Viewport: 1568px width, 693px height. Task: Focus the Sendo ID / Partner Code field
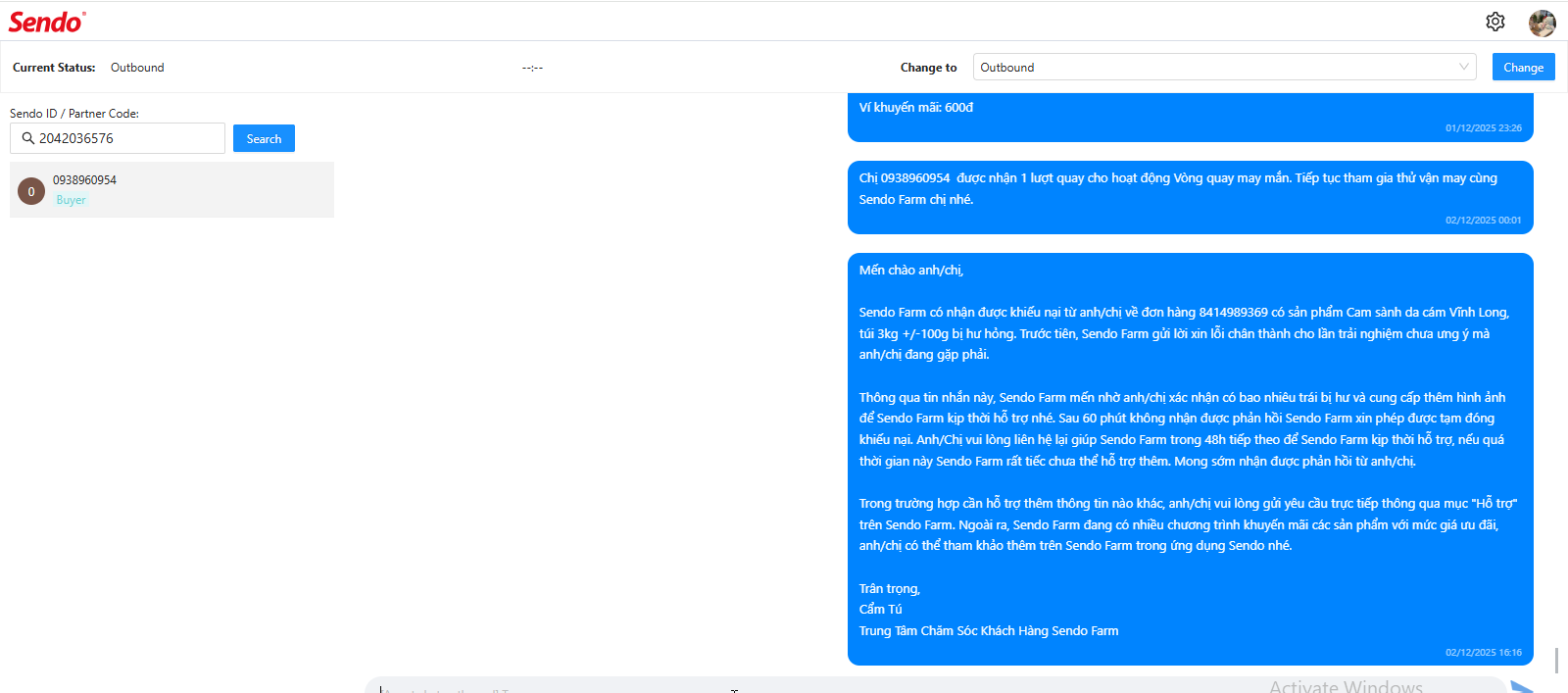tap(118, 138)
